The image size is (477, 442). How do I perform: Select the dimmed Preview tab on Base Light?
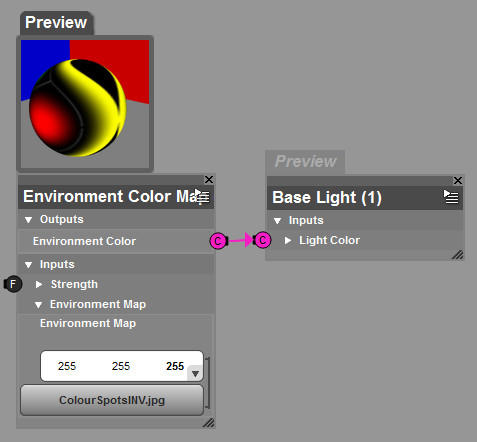coord(305,162)
